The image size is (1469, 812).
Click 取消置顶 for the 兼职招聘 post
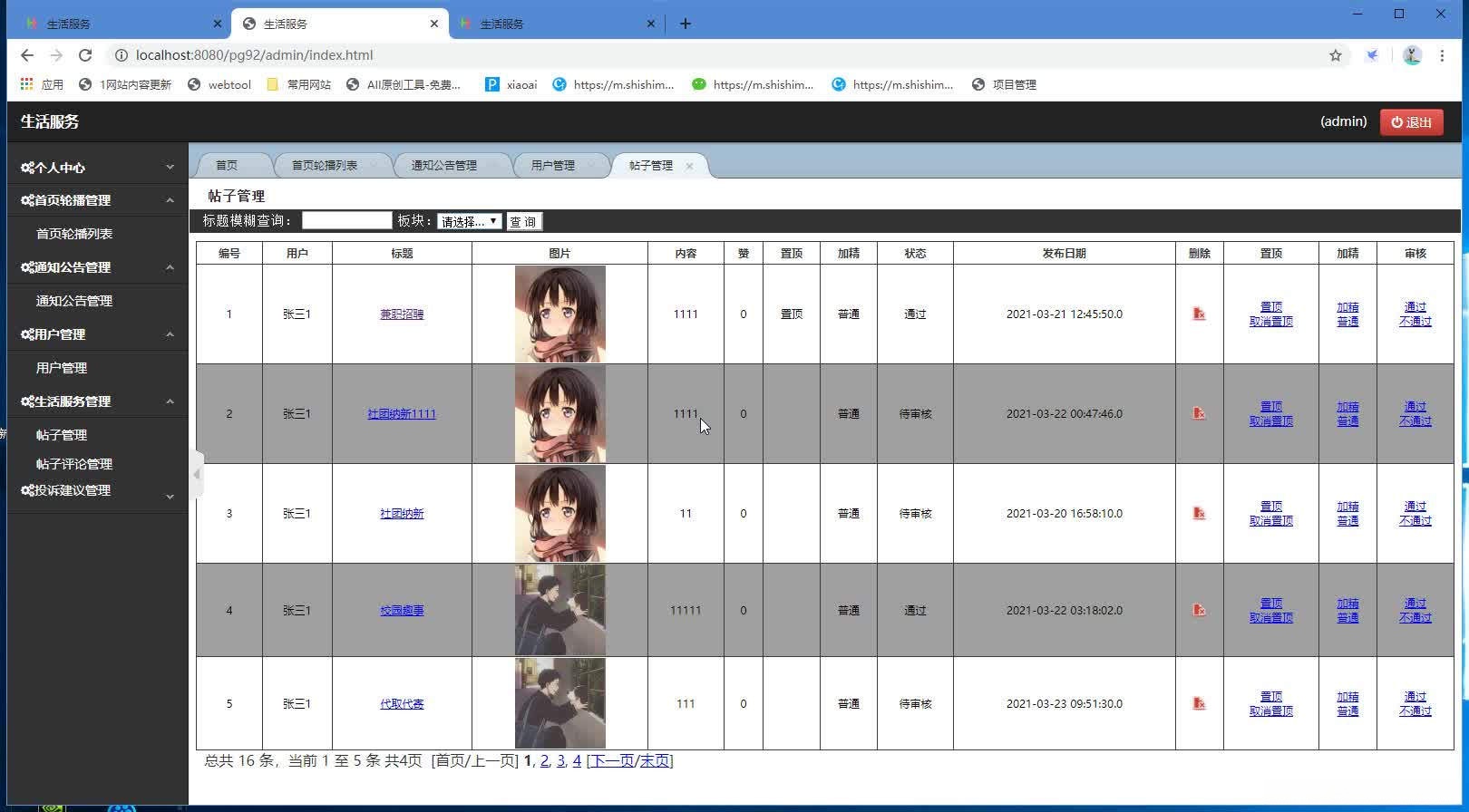[1271, 322]
